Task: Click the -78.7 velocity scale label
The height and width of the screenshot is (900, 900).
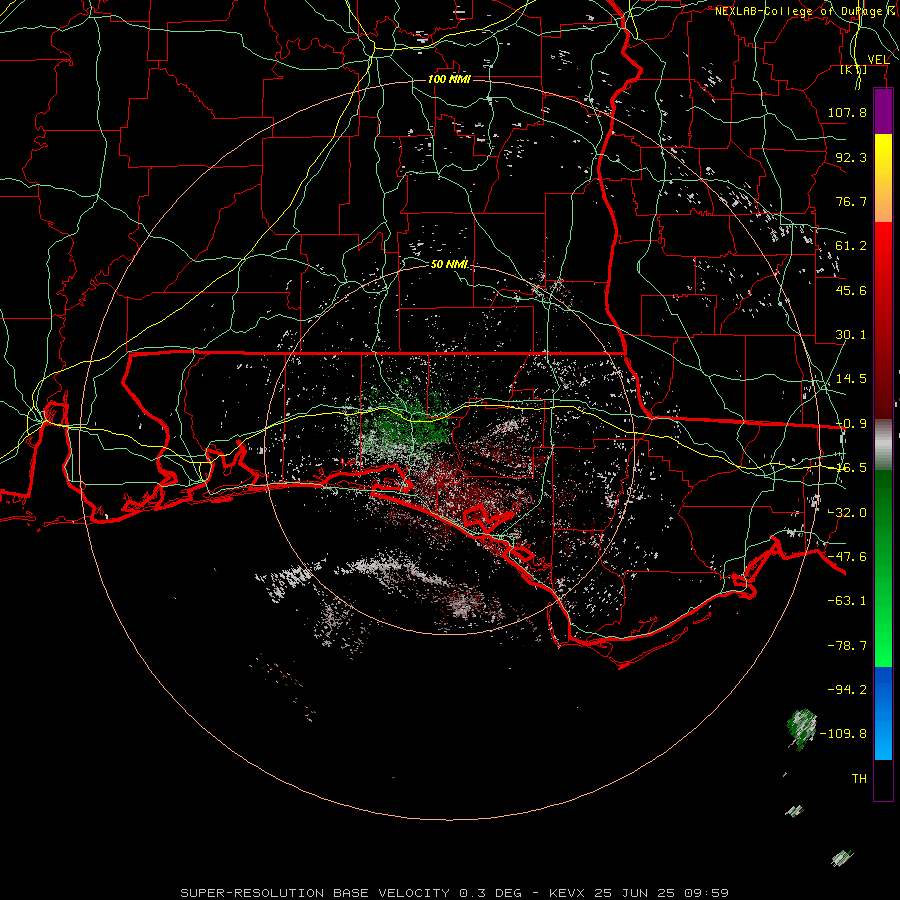Action: point(847,646)
